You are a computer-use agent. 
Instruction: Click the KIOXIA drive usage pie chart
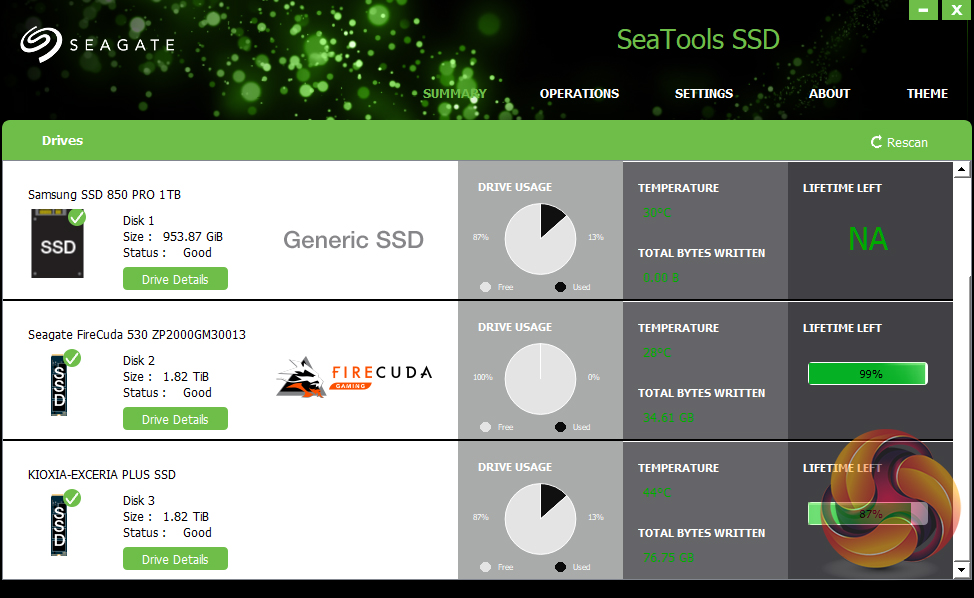[540, 519]
